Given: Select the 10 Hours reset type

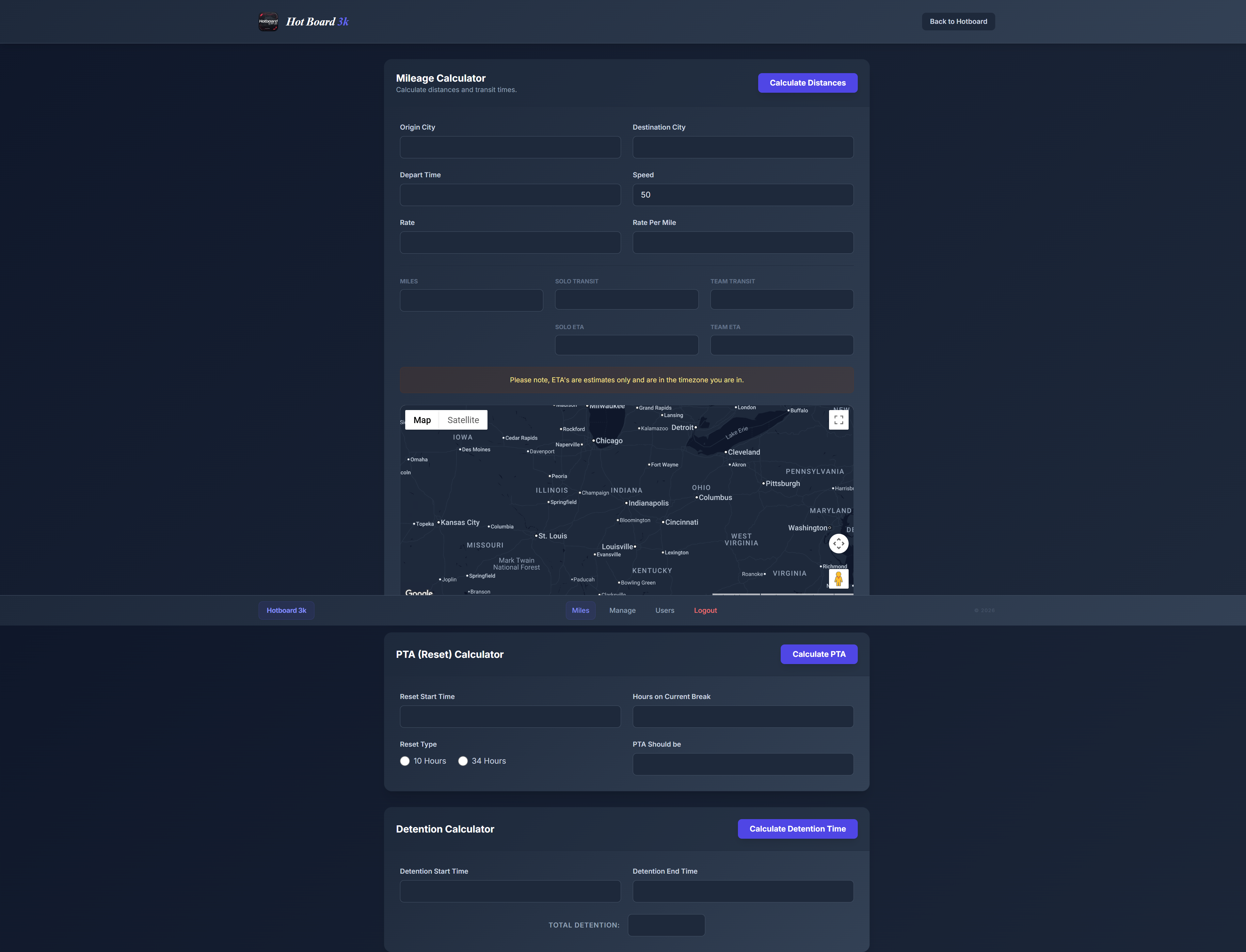Looking at the screenshot, I should 405,761.
